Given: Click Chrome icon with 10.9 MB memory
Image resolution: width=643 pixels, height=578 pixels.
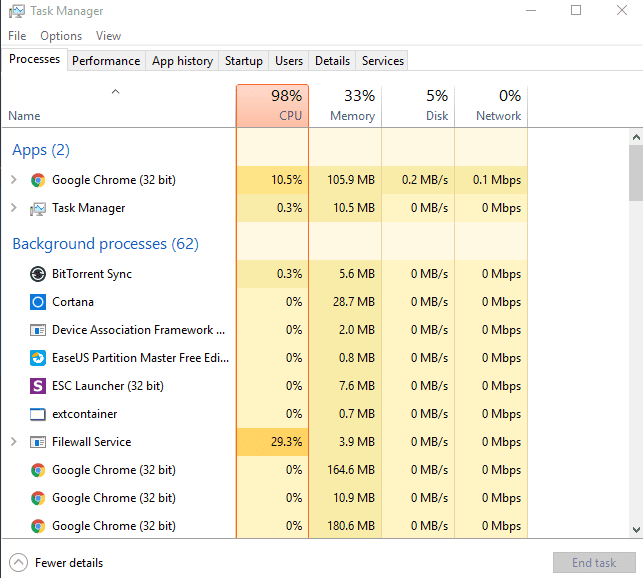Looking at the screenshot, I should coord(38,498).
